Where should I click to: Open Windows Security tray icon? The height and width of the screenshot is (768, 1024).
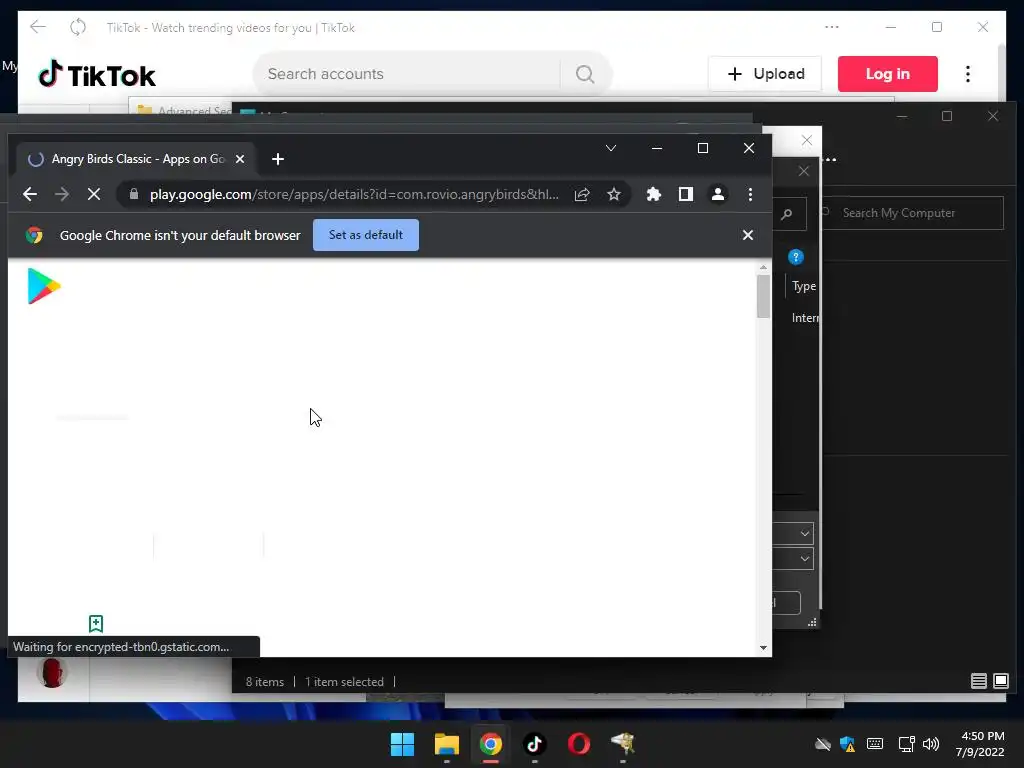coord(848,744)
